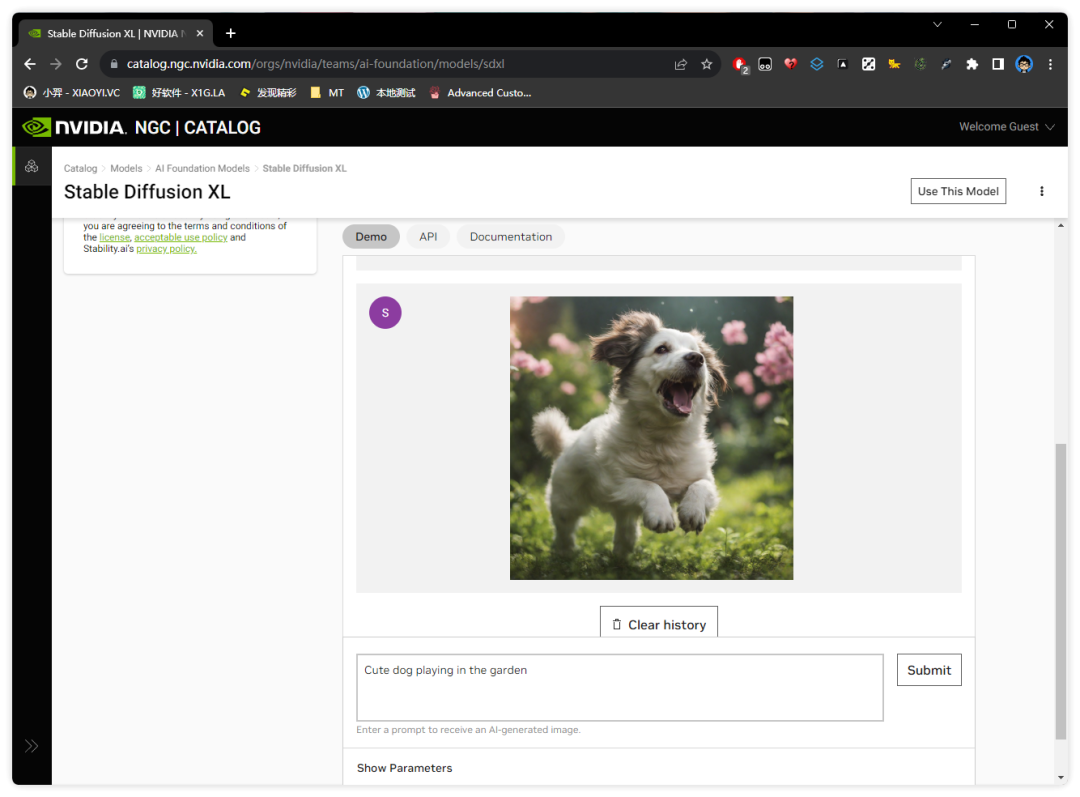Switch to the API tab

click(x=428, y=237)
